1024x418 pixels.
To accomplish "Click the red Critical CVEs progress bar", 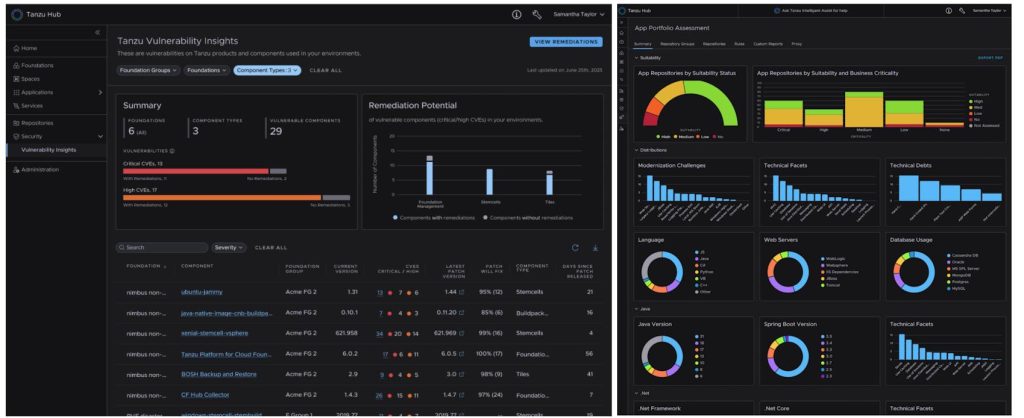I will tap(196, 172).
